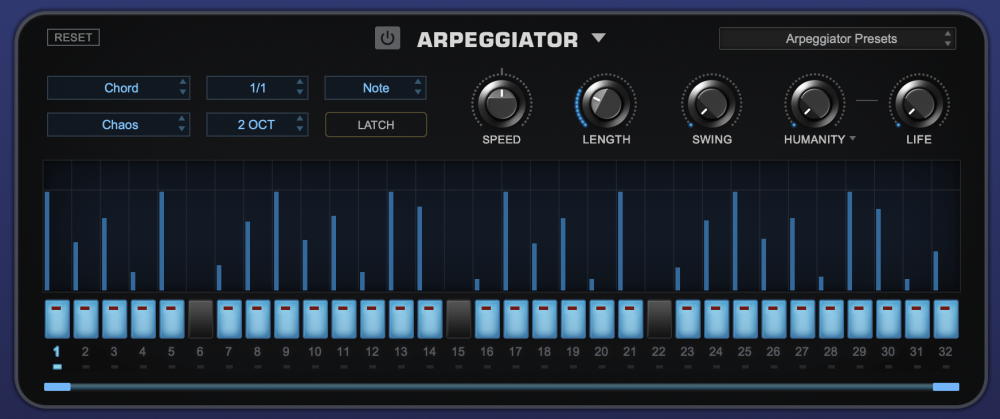Open the ARPEGGIATOR title dropdown arrow

(x=598, y=38)
